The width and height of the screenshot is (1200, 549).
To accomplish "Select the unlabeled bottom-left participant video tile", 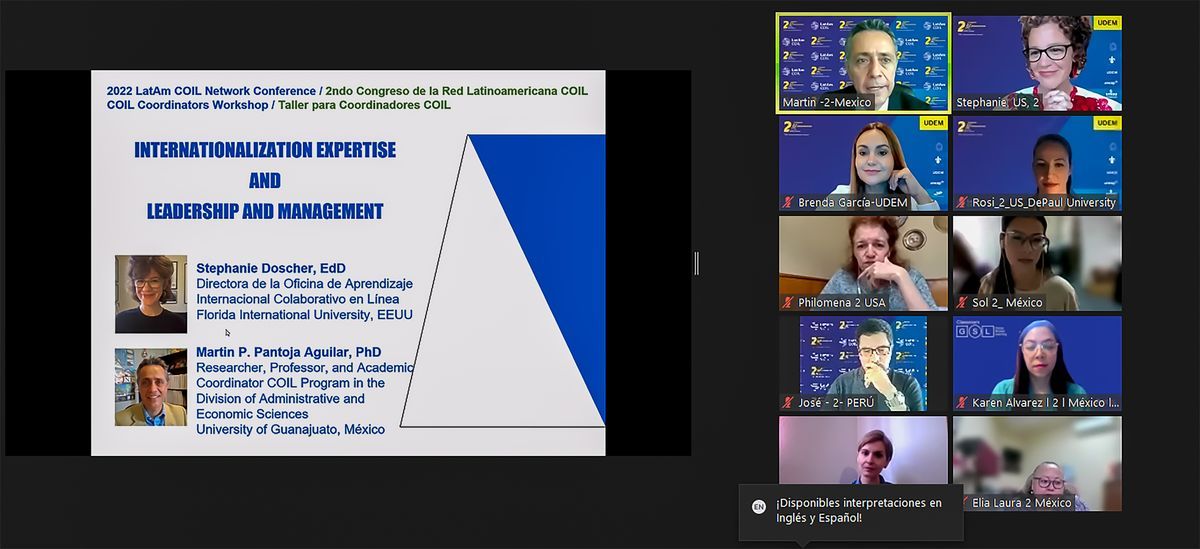I will point(864,450).
